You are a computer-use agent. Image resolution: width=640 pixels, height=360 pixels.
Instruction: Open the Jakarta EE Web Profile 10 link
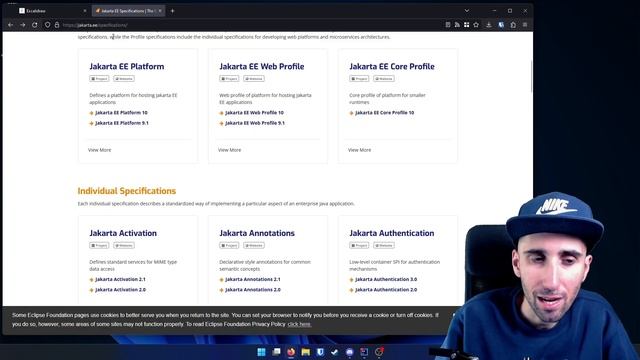(254, 113)
